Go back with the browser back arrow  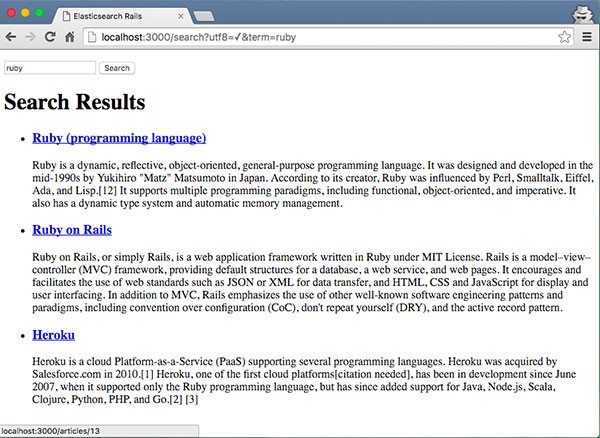coord(11,37)
